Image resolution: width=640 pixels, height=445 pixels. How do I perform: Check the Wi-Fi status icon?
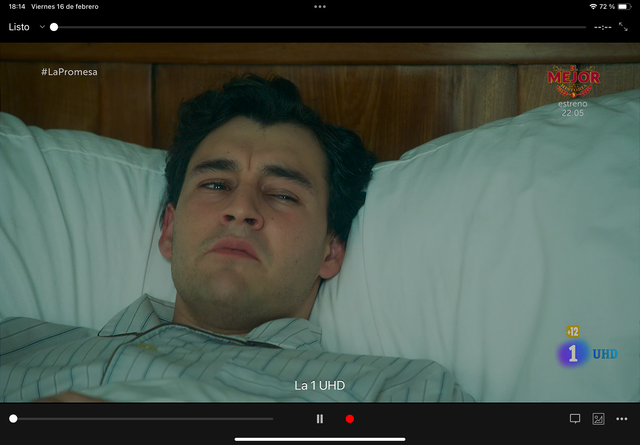(593, 7)
